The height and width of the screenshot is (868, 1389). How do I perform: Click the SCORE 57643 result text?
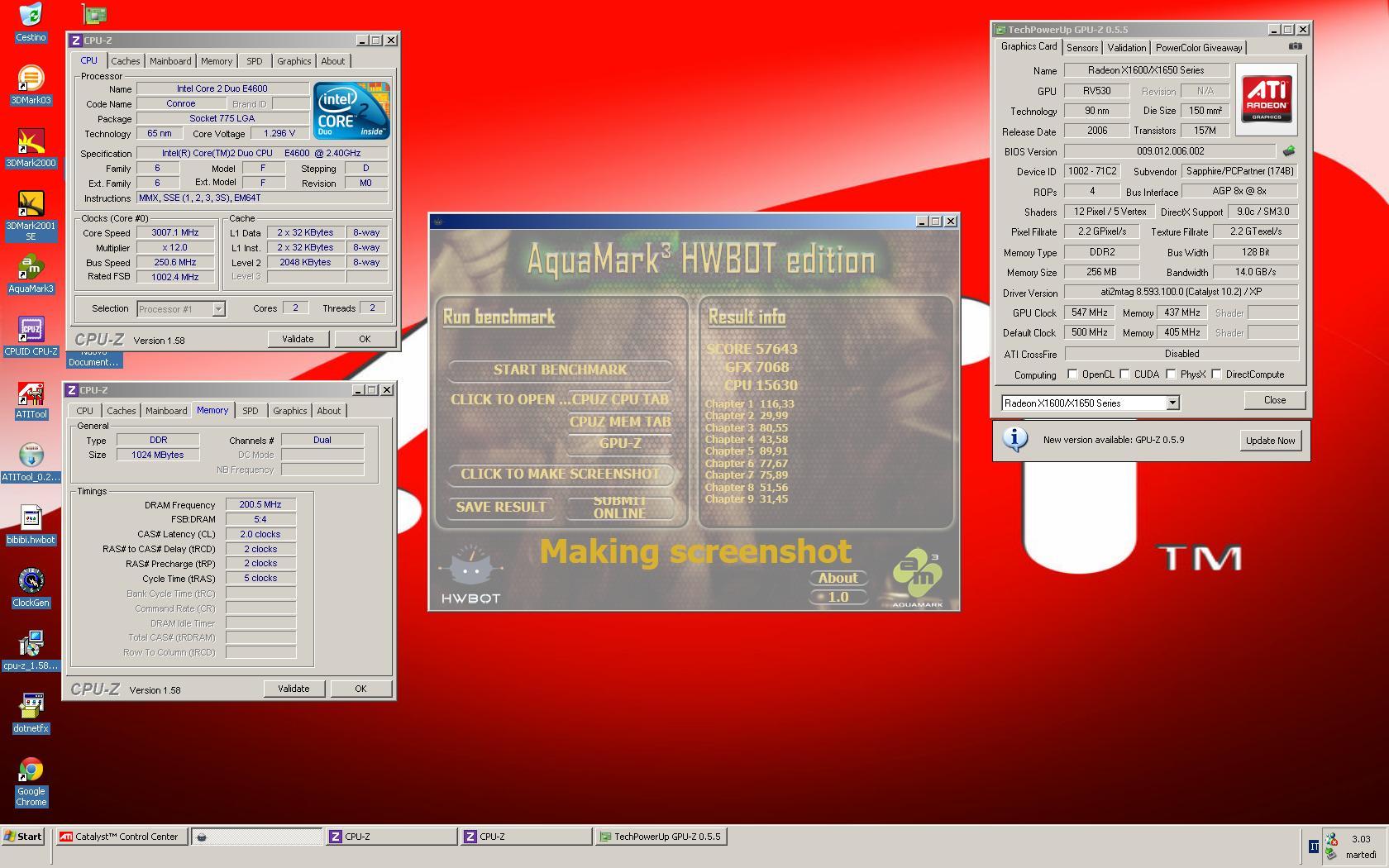click(x=752, y=349)
